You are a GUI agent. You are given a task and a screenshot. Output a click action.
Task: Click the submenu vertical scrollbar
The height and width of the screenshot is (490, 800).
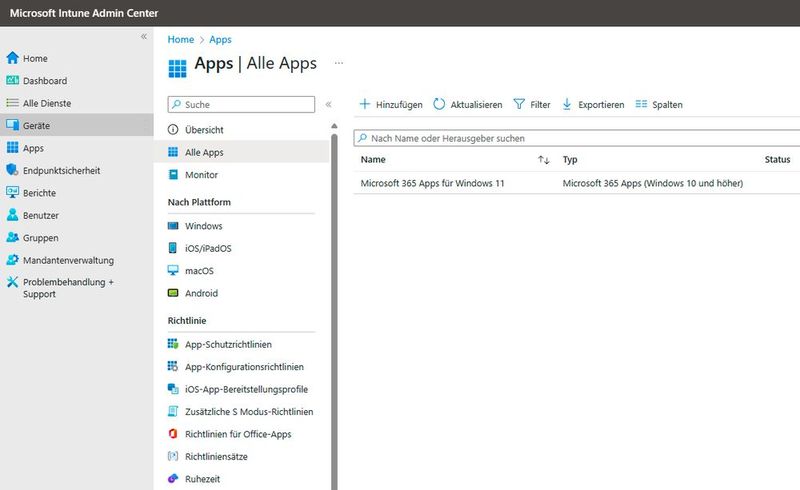334,311
